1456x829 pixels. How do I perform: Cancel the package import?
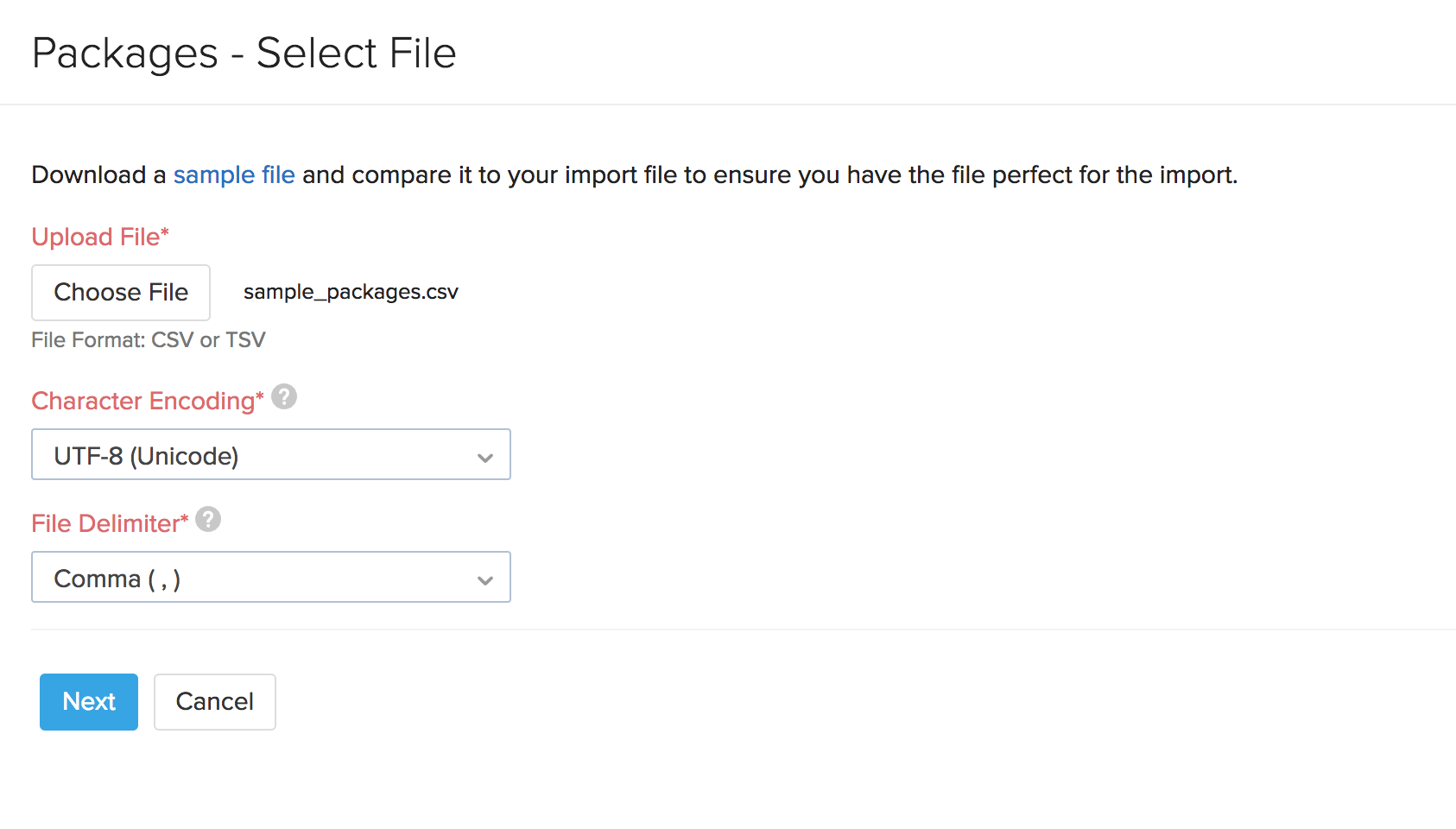(x=214, y=701)
